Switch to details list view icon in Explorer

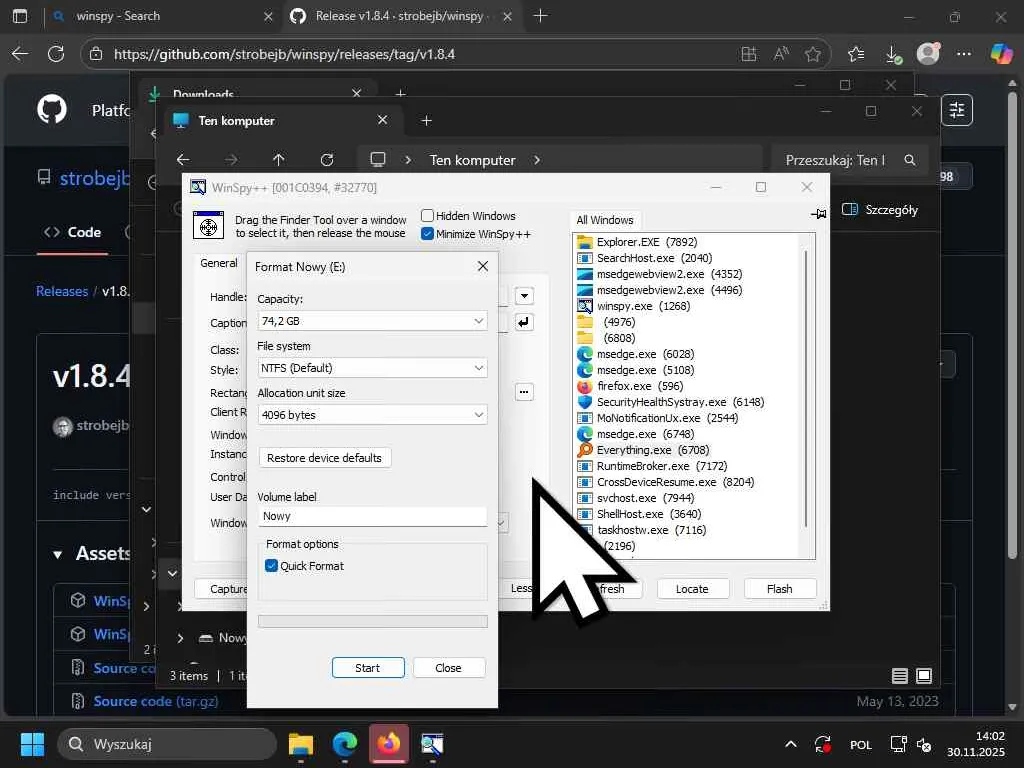(900, 676)
